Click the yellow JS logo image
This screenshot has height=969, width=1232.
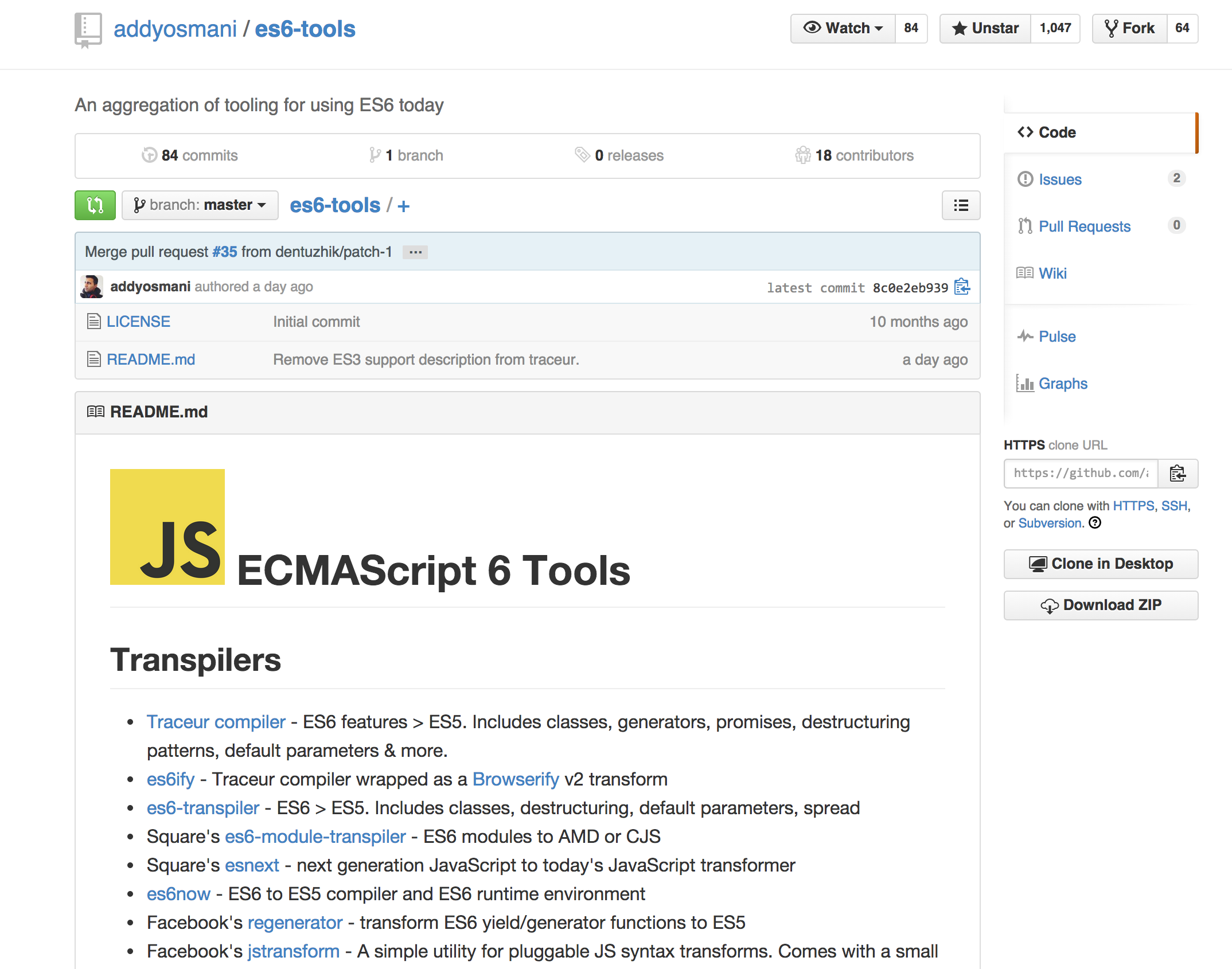[167, 527]
